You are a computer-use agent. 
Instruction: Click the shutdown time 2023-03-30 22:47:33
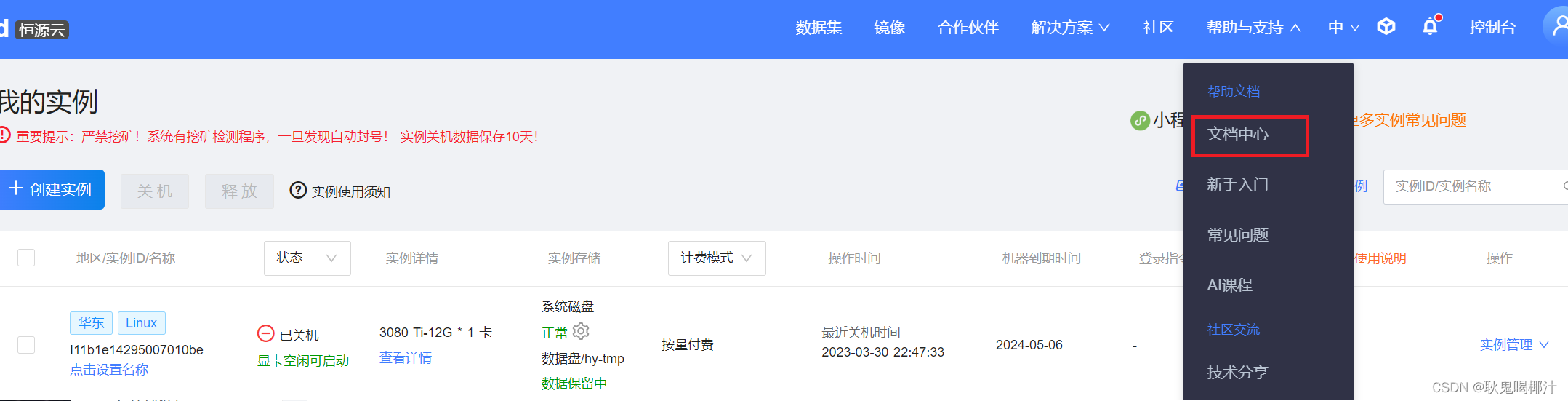click(x=882, y=352)
